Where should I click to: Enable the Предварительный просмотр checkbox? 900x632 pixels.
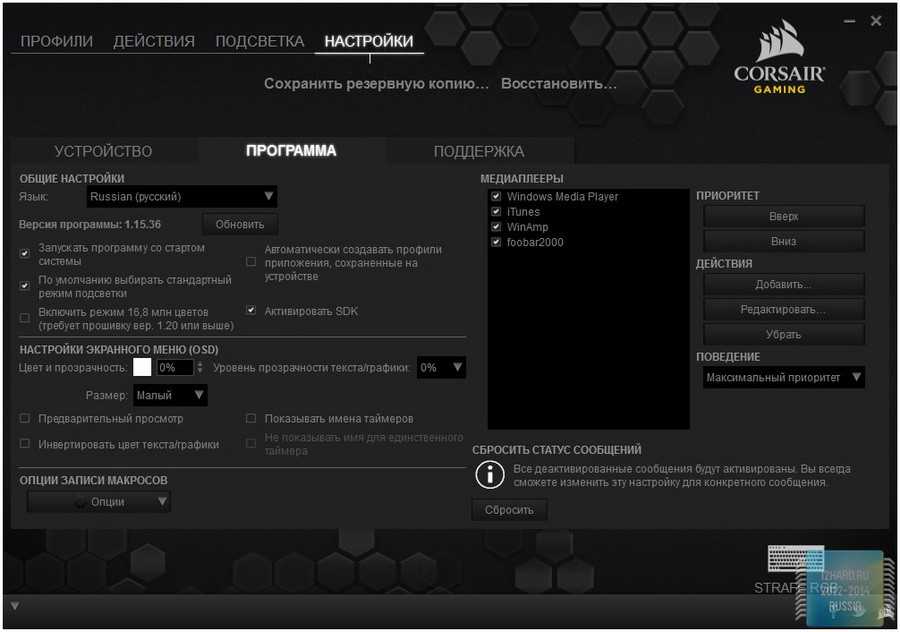pyautogui.click(x=25, y=419)
